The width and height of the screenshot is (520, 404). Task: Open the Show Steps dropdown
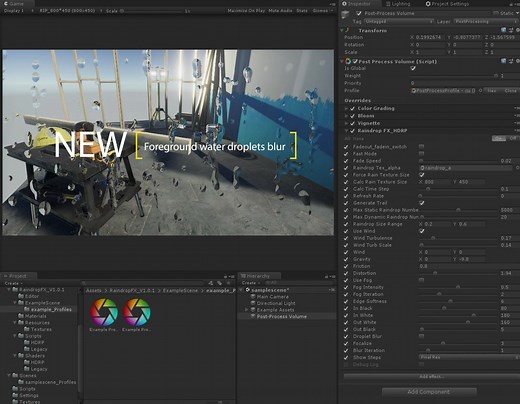[469, 357]
